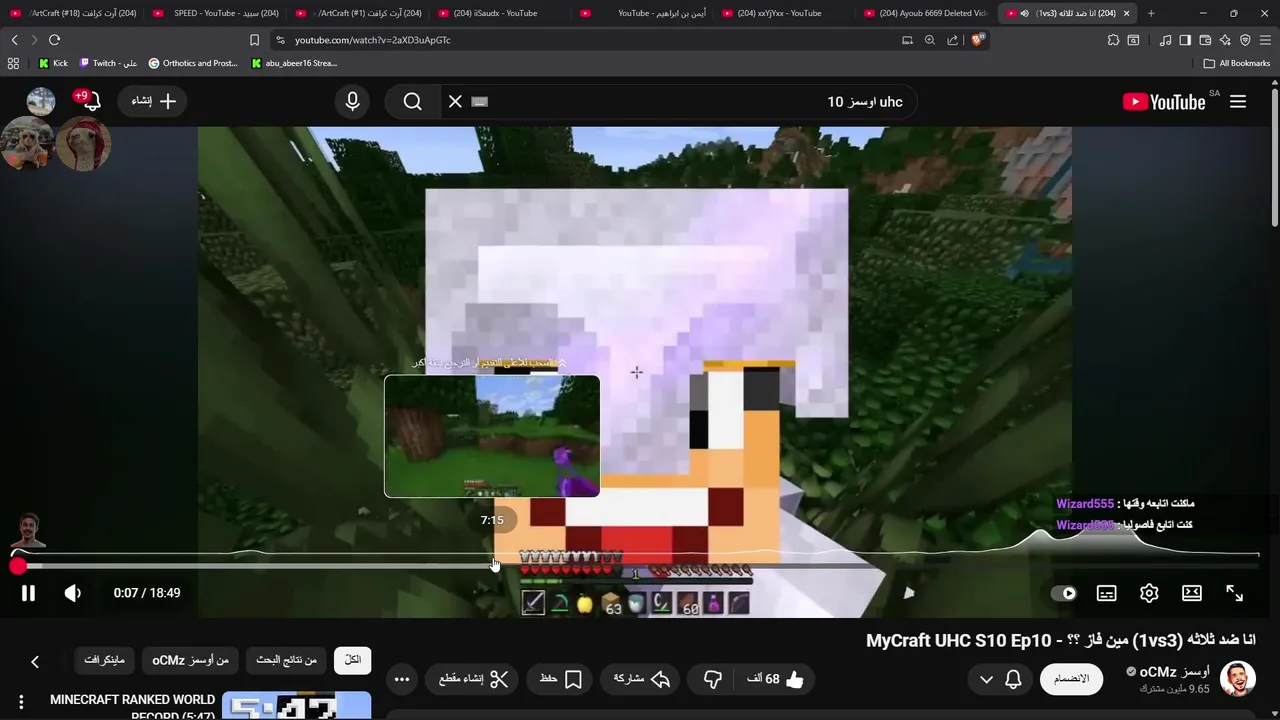Dislike the video with thumbs down
1280x720 pixels.
(x=713, y=679)
